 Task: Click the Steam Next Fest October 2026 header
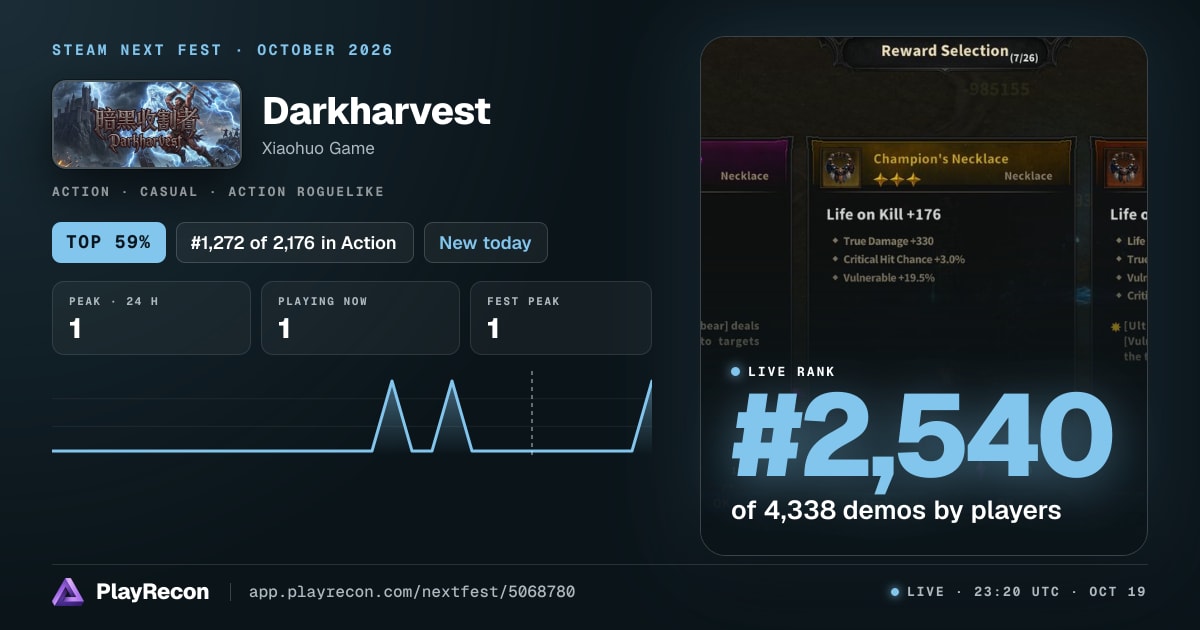point(223,50)
